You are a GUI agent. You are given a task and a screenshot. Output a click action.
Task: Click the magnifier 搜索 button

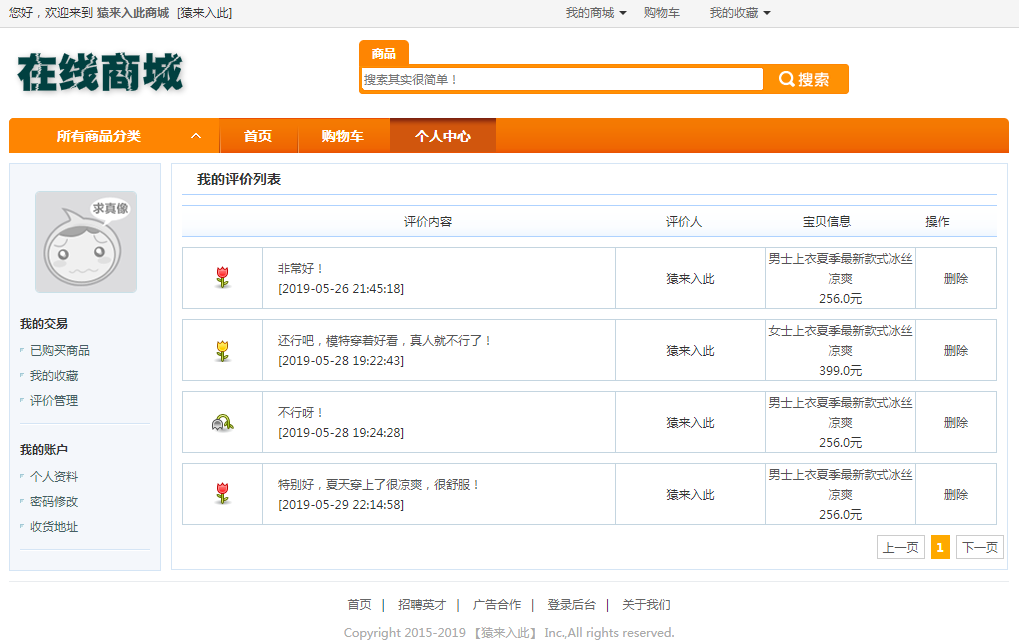click(805, 79)
